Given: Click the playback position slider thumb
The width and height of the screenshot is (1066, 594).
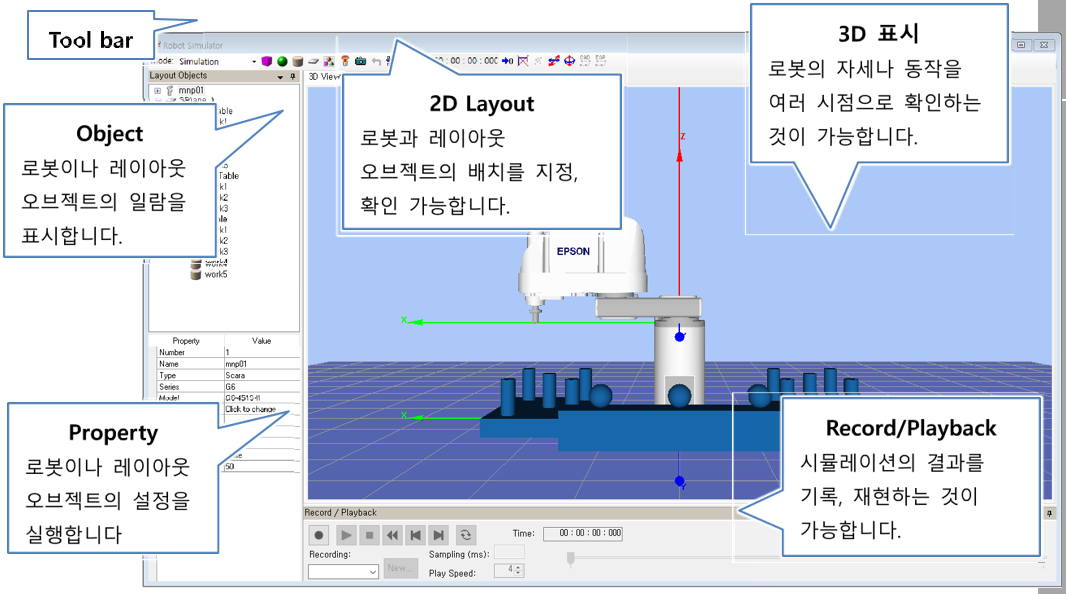Looking at the screenshot, I should point(571,558).
